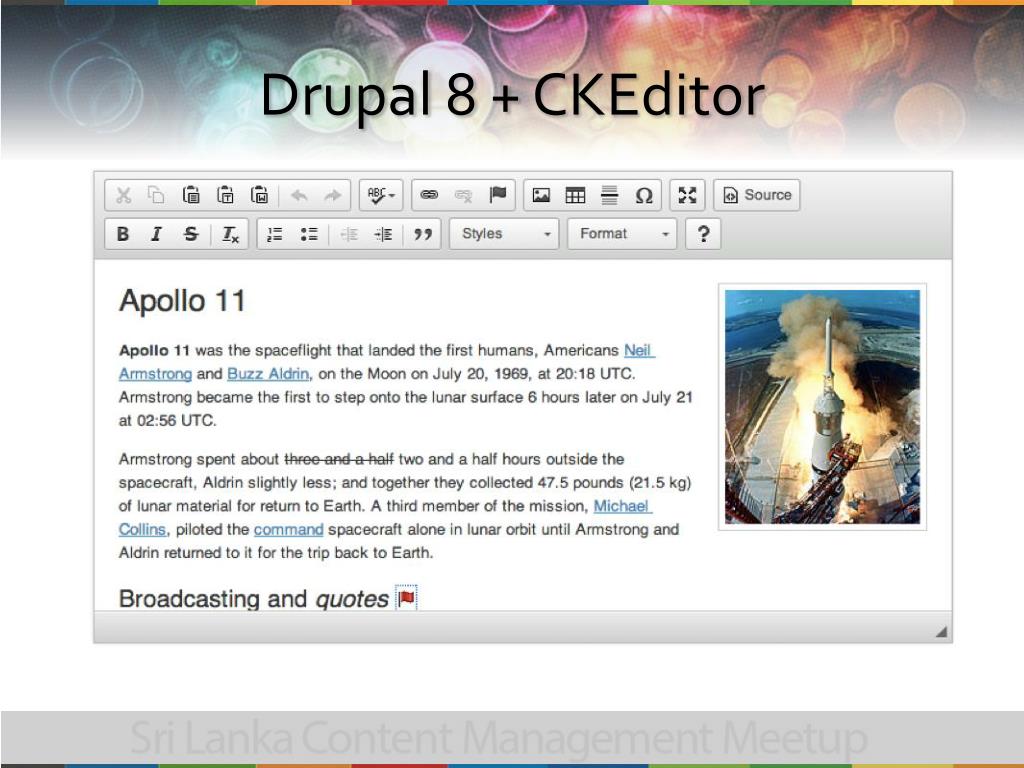
Task: Click the Increase Indent icon
Action: (383, 234)
